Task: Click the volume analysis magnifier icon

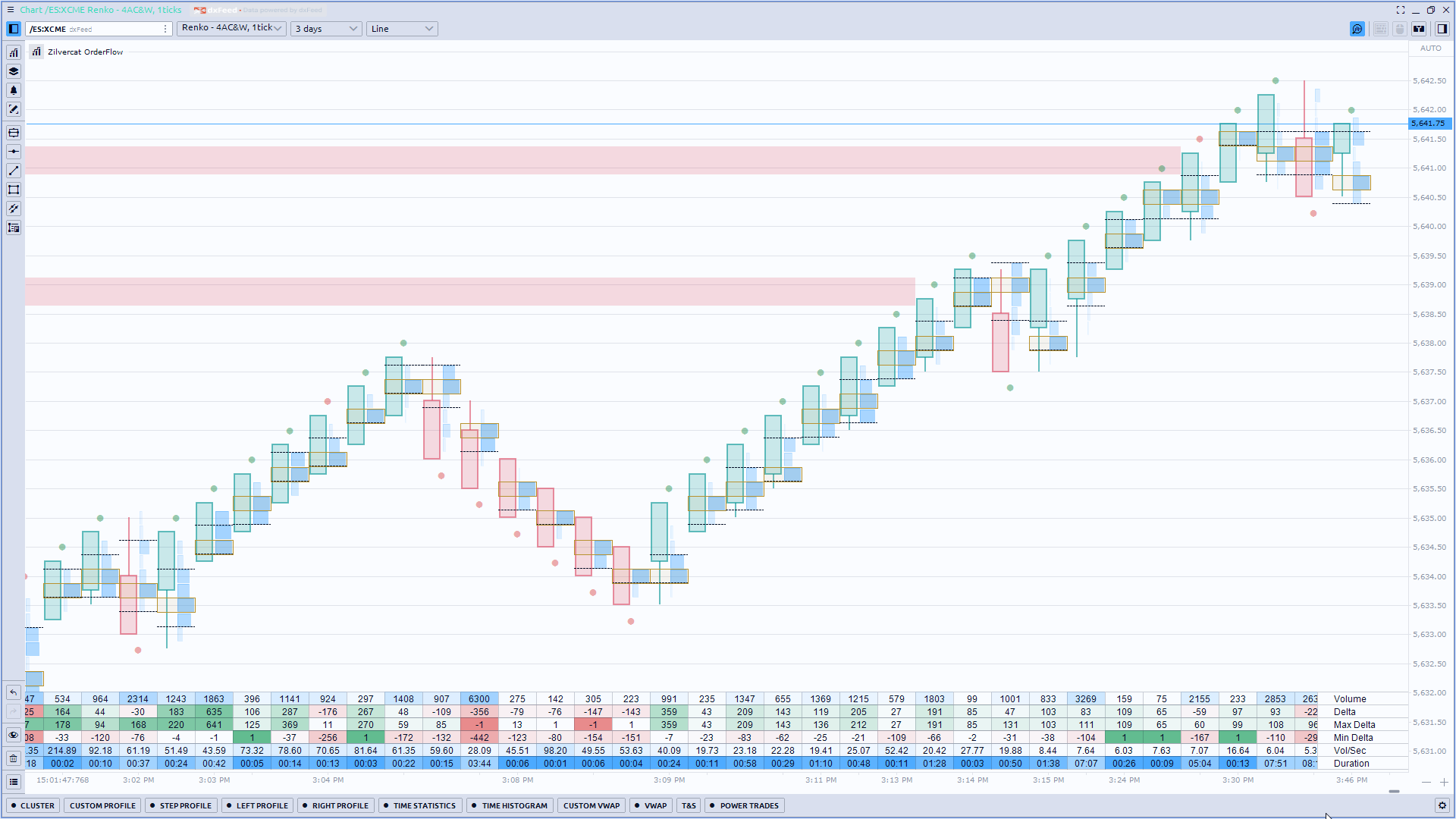Action: (1357, 29)
